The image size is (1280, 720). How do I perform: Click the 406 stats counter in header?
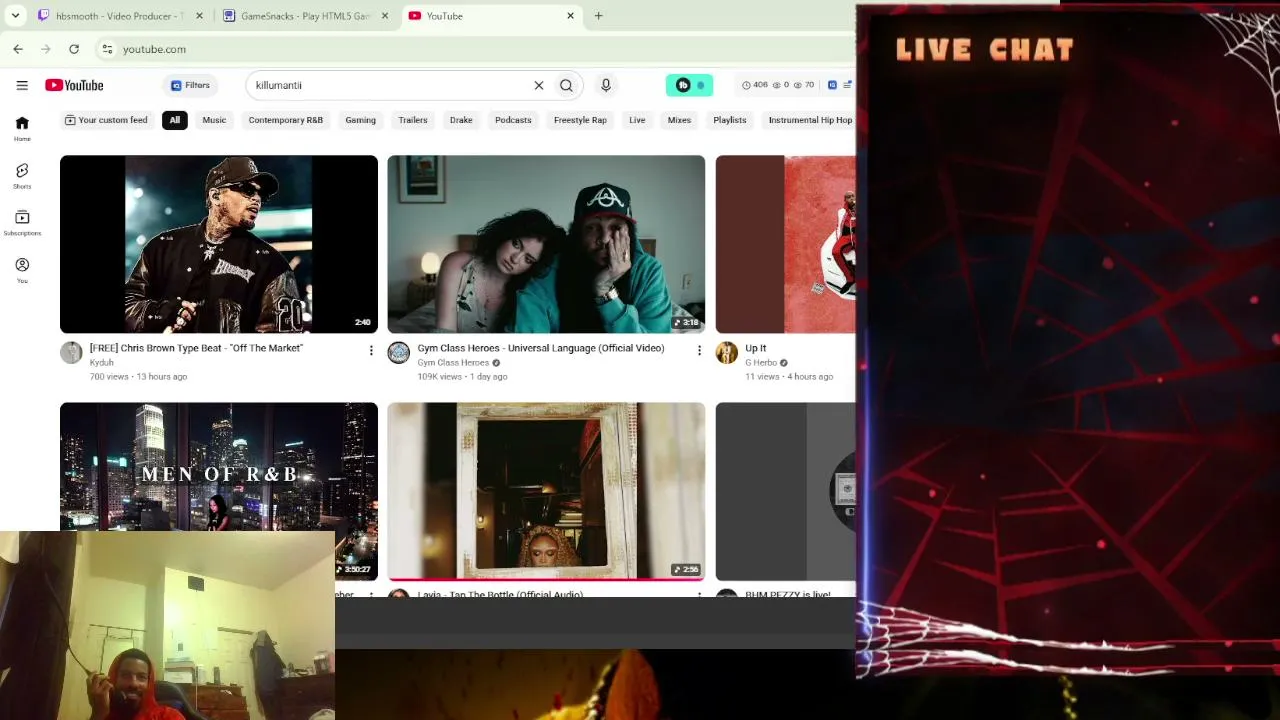pyautogui.click(x=755, y=85)
